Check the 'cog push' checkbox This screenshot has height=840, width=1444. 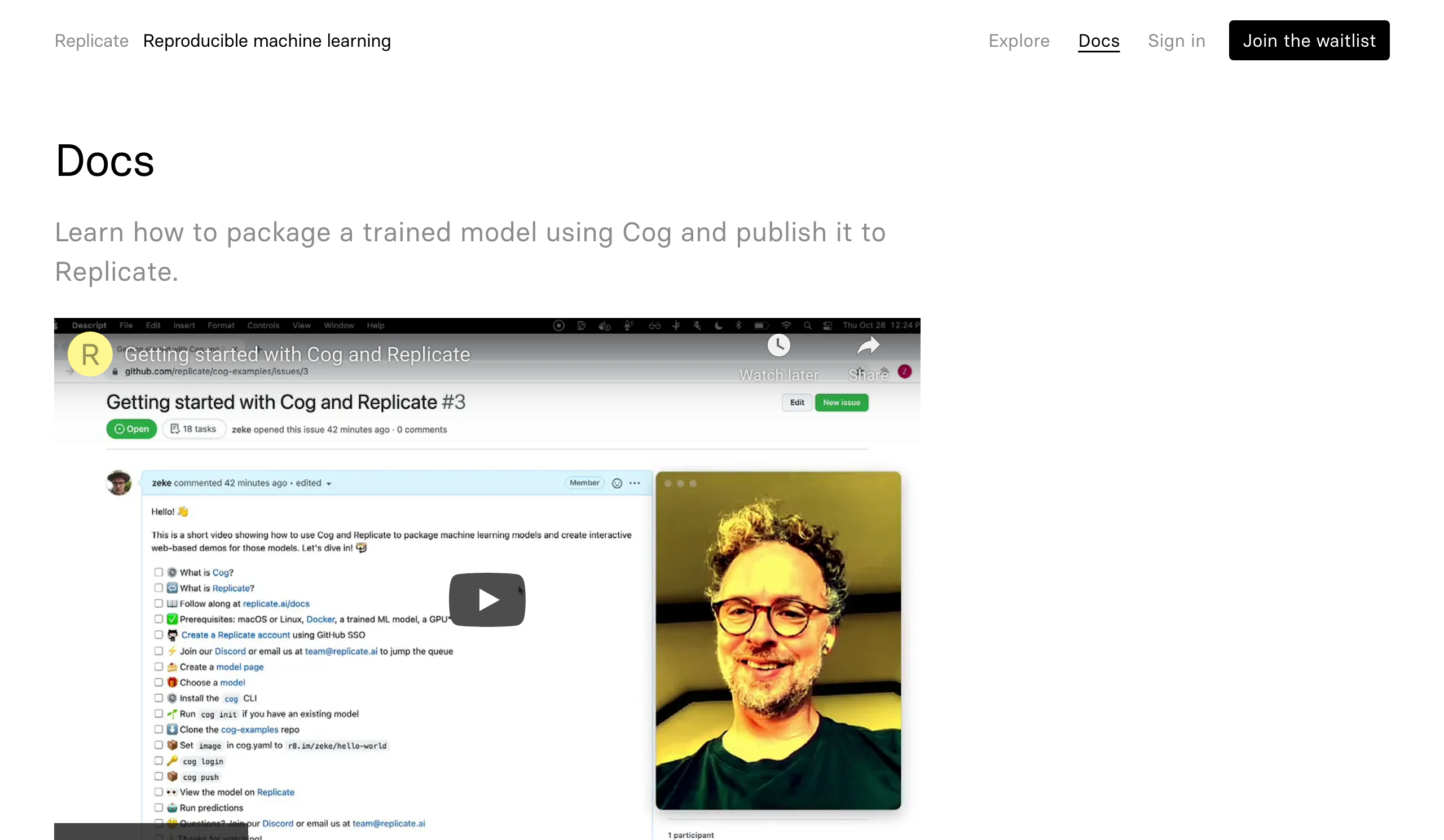click(x=158, y=777)
